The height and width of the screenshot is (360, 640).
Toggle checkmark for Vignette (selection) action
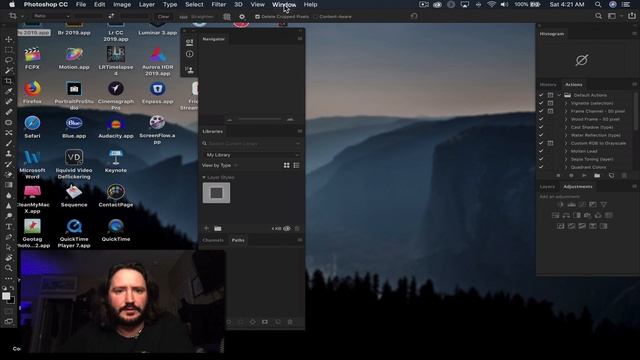(x=541, y=103)
